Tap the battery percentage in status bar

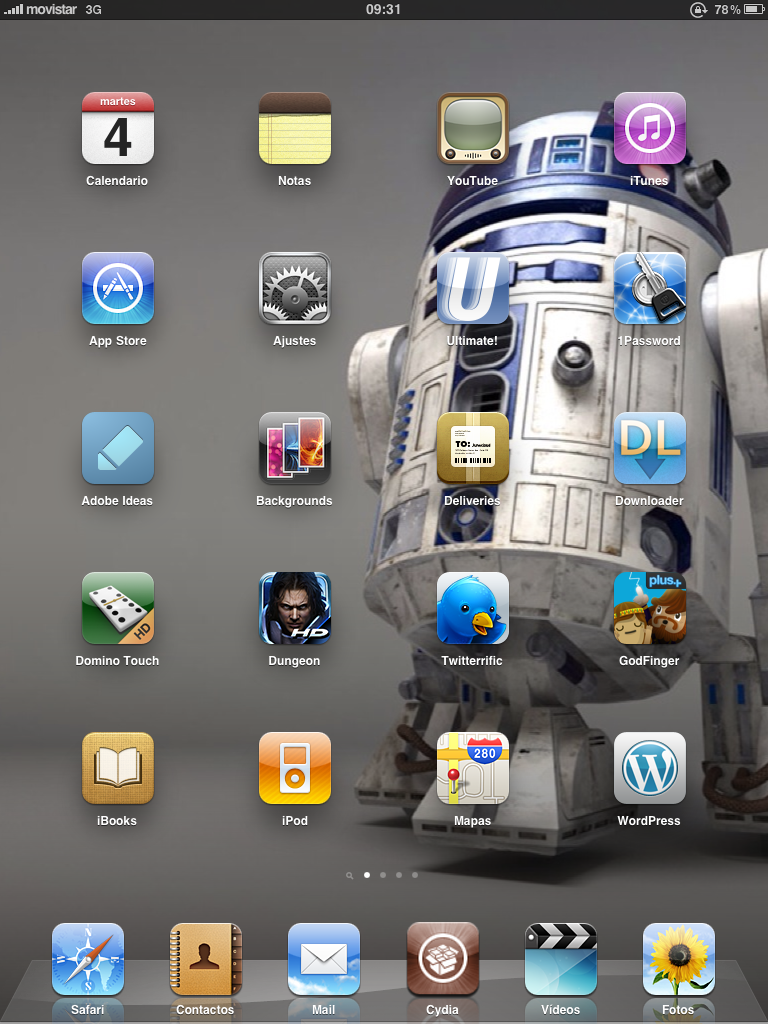[727, 9]
